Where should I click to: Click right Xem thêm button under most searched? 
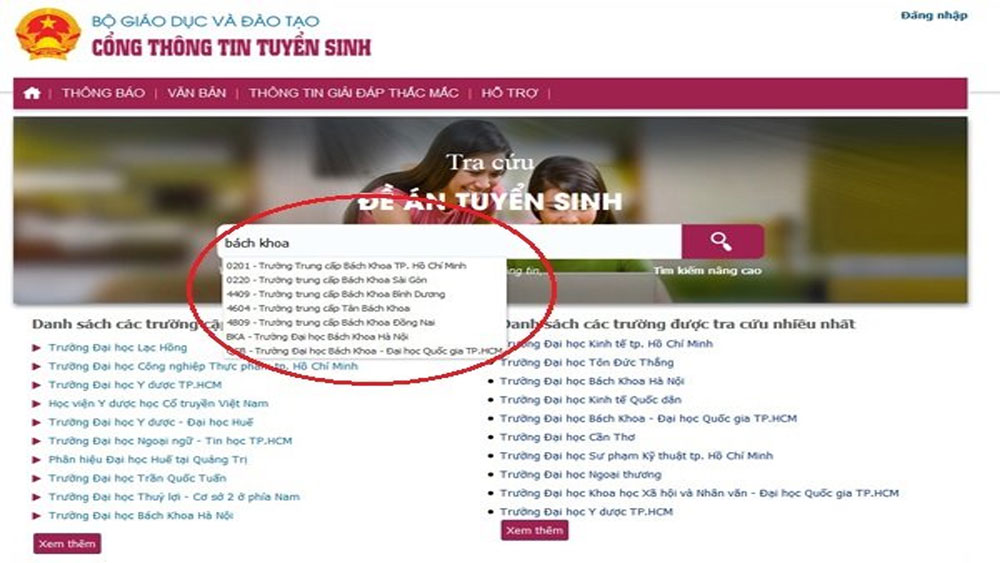pyautogui.click(x=534, y=530)
